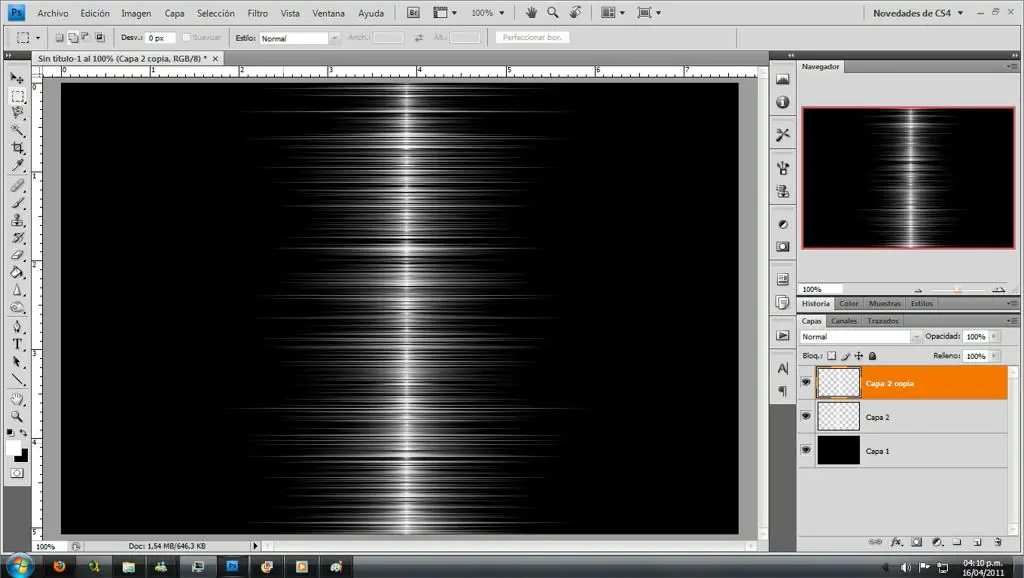The width and height of the screenshot is (1024, 578).
Task: Open the Novedades de CS4 workspace dropdown
Action: pyautogui.click(x=918, y=12)
